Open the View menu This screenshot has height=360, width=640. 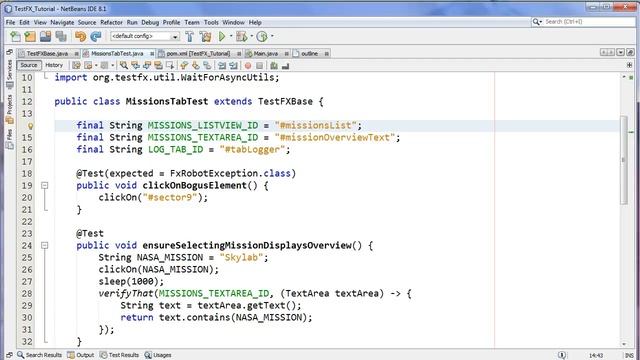(40, 22)
